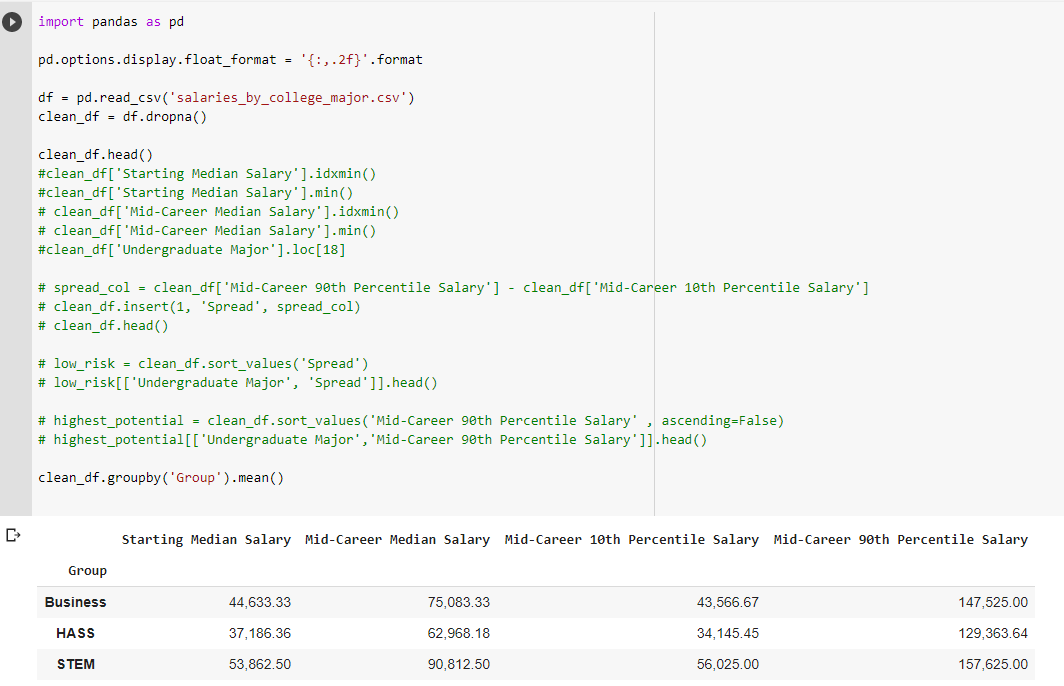1064x686 pixels.
Task: Select the Business row label
Action: click(75, 602)
